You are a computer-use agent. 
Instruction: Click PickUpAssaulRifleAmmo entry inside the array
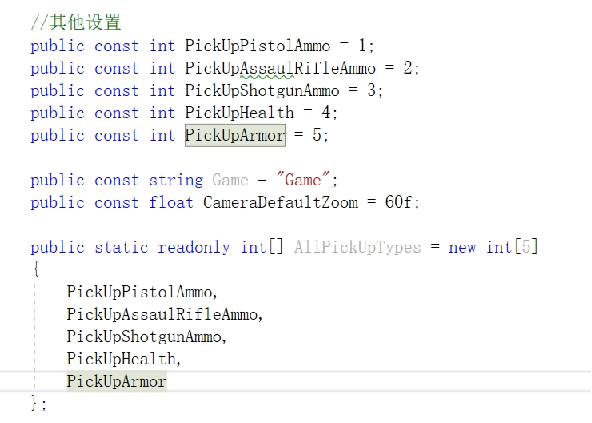pyautogui.click(x=162, y=314)
